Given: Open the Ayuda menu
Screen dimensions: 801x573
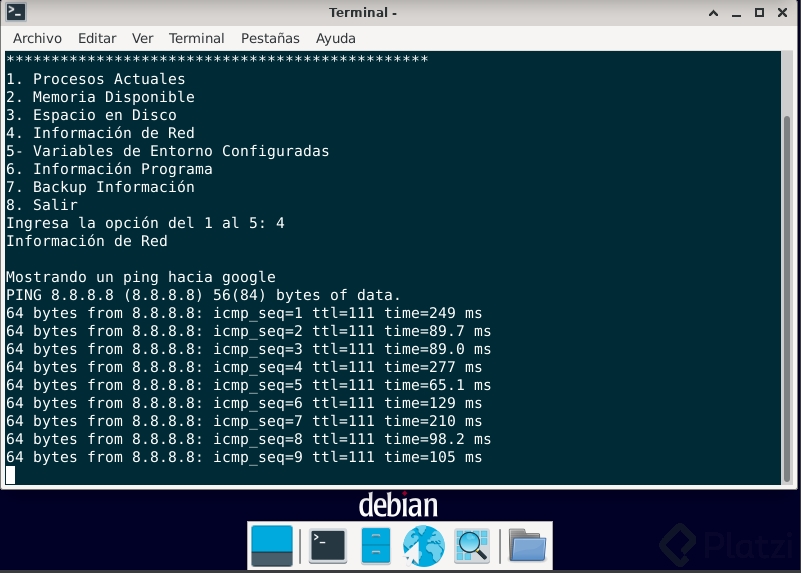Looking at the screenshot, I should tap(336, 38).
